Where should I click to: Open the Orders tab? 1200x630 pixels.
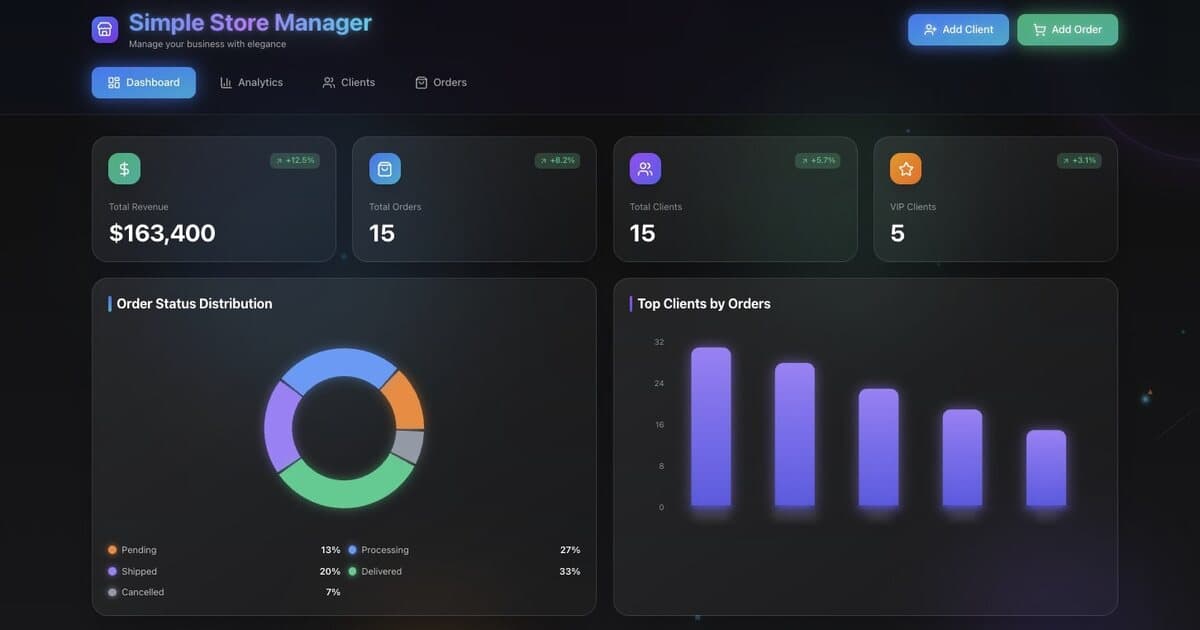tap(441, 83)
